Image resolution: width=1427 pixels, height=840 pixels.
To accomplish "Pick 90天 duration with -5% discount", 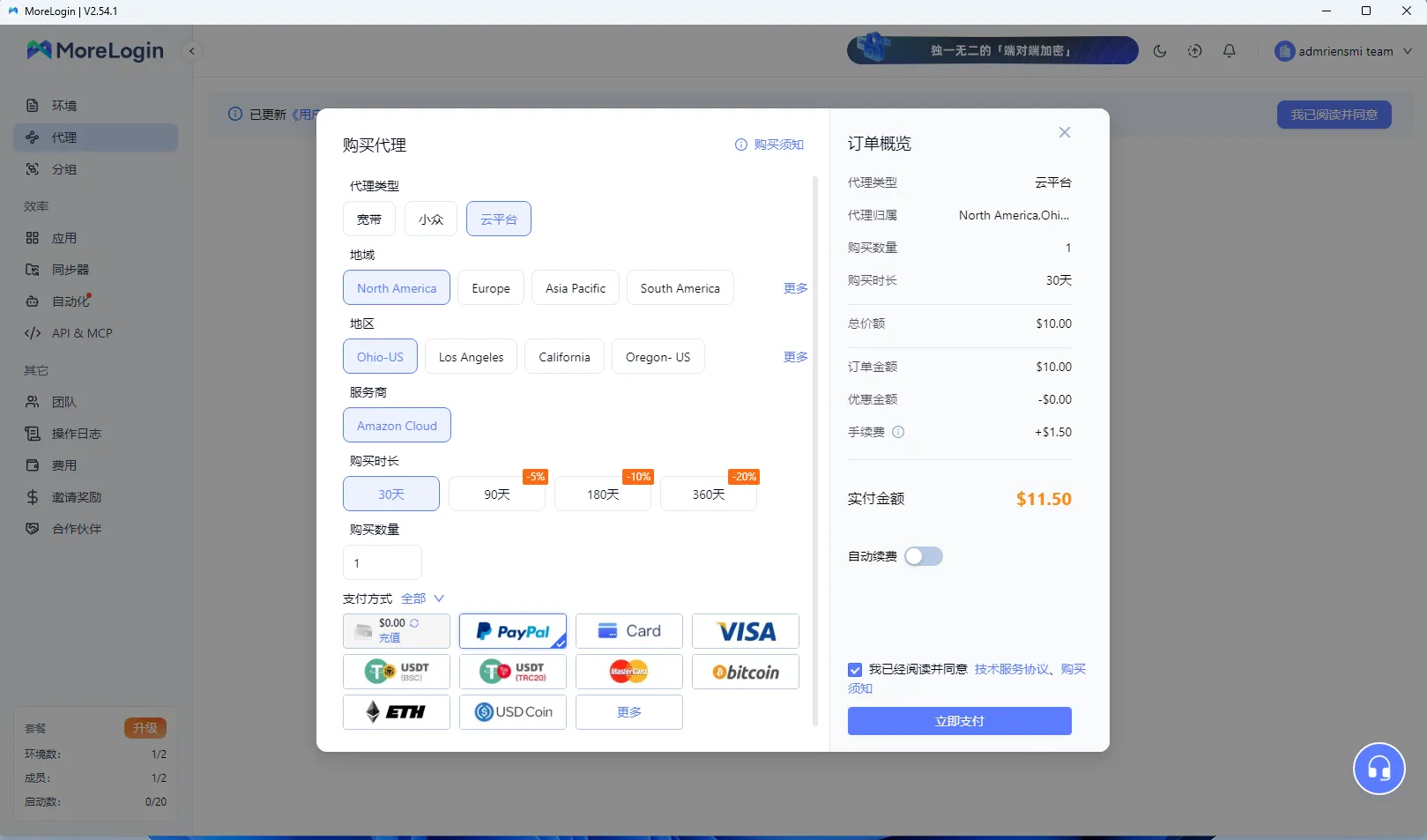I will pyautogui.click(x=497, y=494).
